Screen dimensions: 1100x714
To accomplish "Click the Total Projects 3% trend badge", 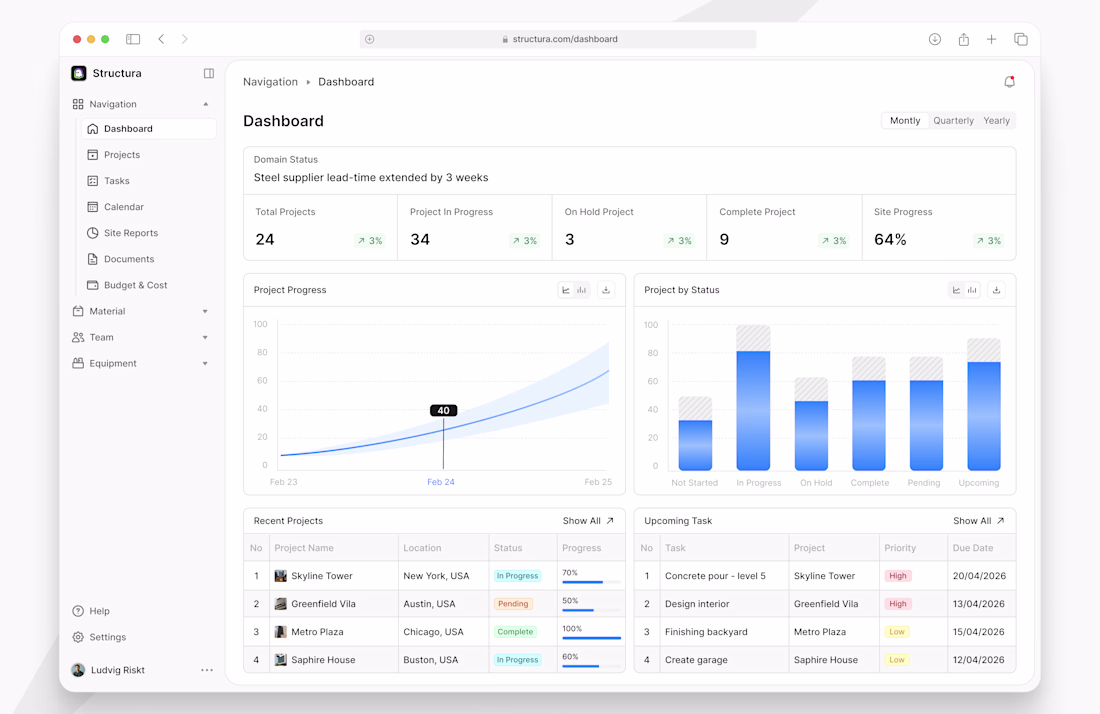I will click(x=369, y=241).
